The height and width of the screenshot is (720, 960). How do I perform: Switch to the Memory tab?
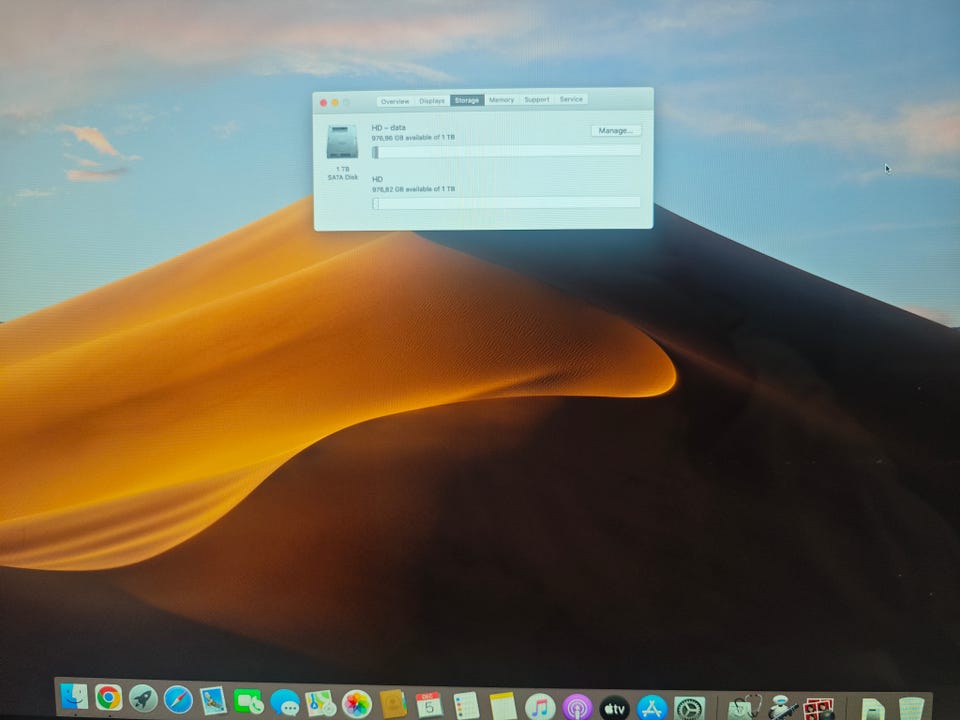pyautogui.click(x=501, y=100)
